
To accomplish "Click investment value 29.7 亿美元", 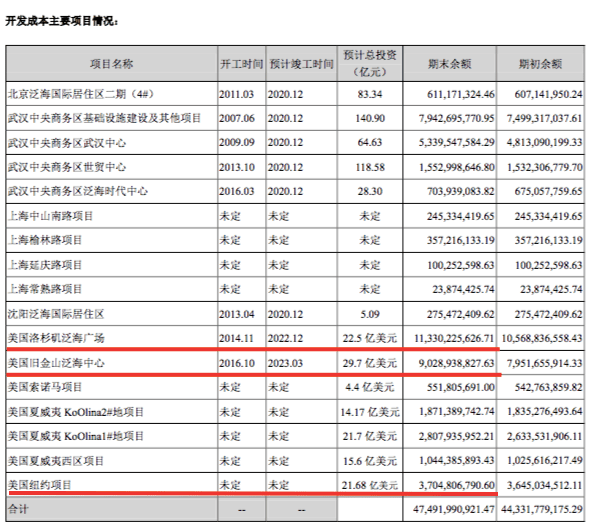I will click(x=370, y=363).
